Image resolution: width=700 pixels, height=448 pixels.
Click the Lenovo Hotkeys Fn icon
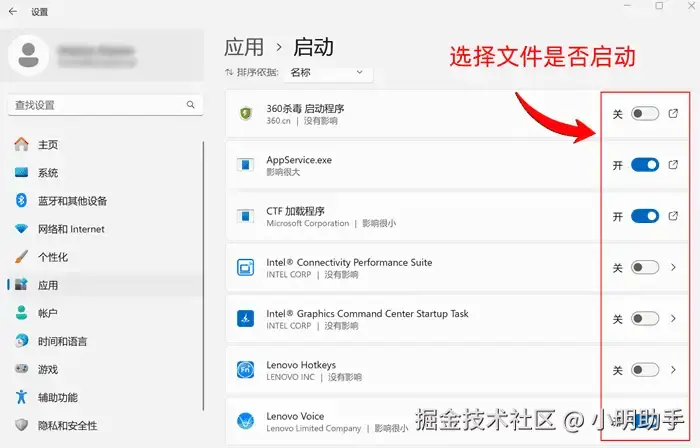pos(246,370)
